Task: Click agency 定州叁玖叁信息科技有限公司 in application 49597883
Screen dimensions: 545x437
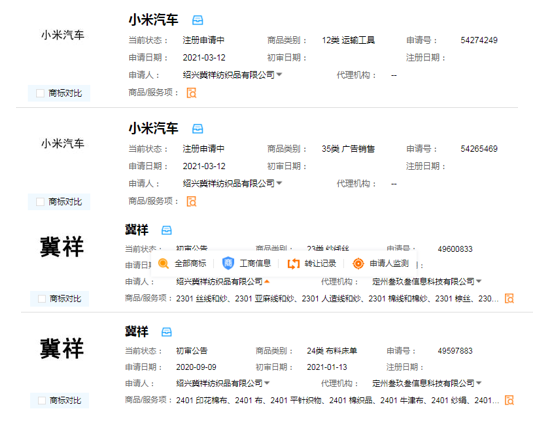Action: (423, 383)
